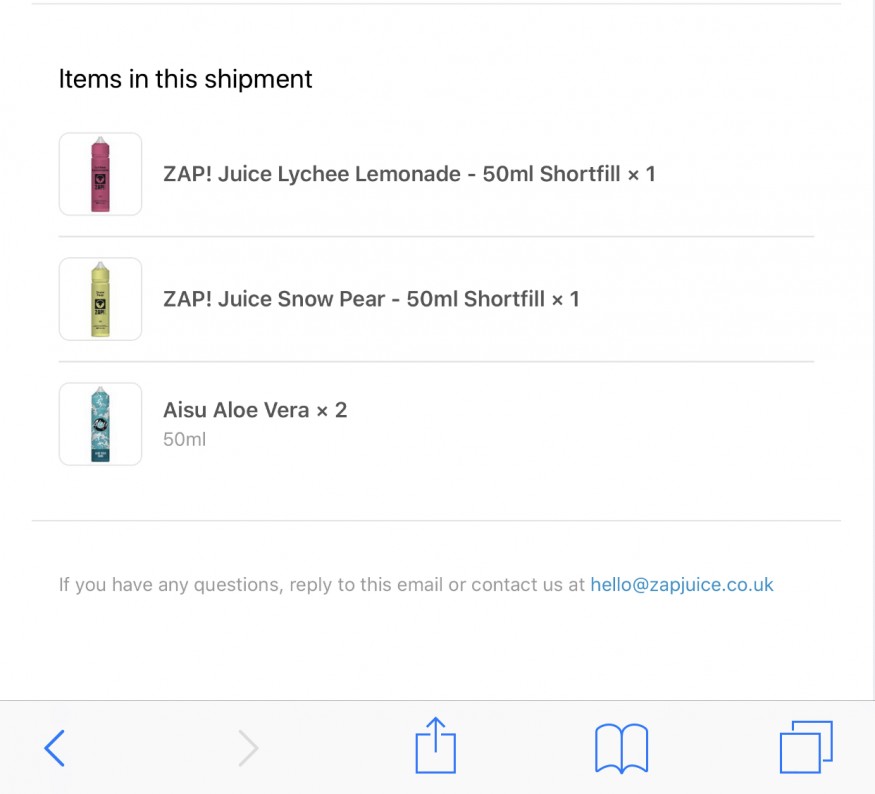Tap the Safari forward arrow
The height and width of the screenshot is (794, 875).
point(248,747)
